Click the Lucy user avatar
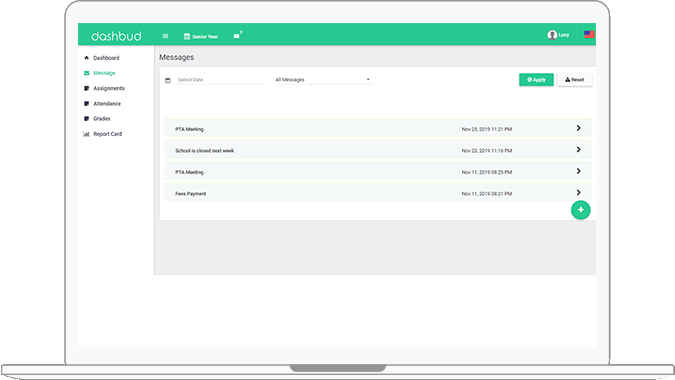The image size is (675, 380). coord(552,35)
